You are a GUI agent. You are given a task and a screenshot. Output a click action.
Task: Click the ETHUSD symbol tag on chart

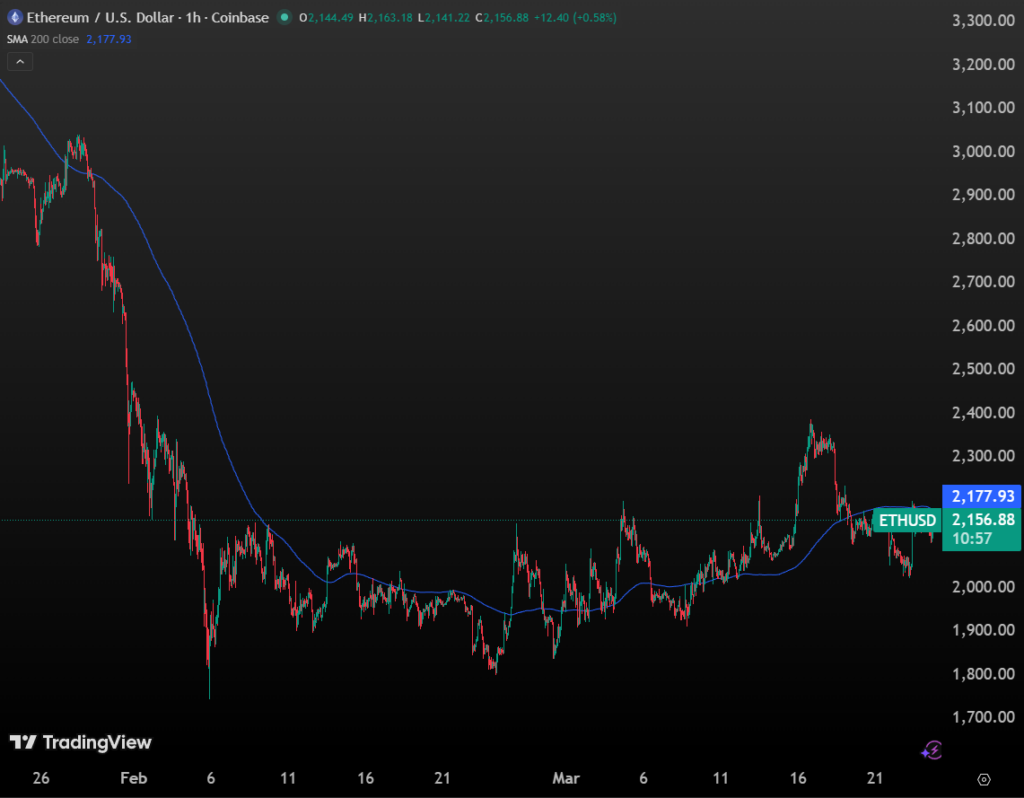click(x=908, y=520)
